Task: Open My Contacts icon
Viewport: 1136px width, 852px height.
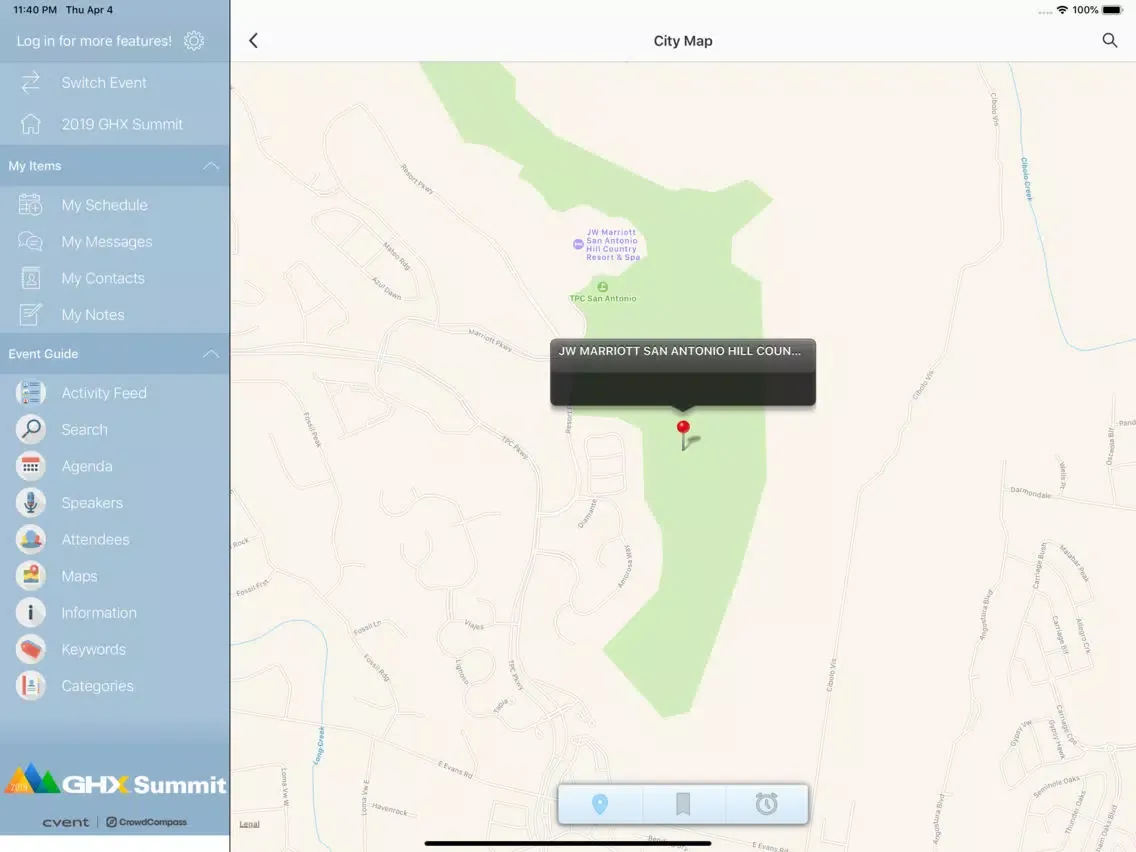Action: [x=30, y=278]
